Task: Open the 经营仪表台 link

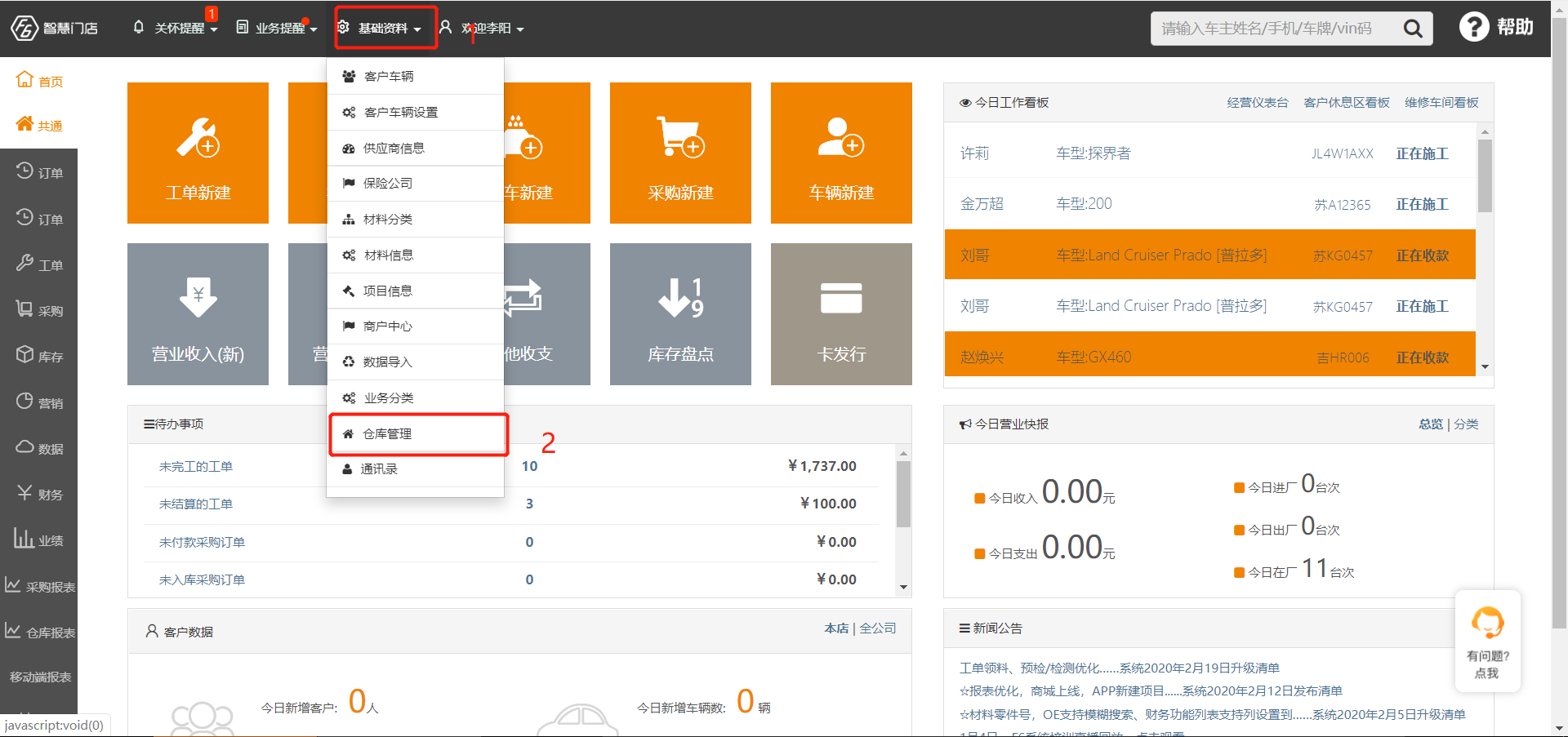Action: click(1257, 102)
